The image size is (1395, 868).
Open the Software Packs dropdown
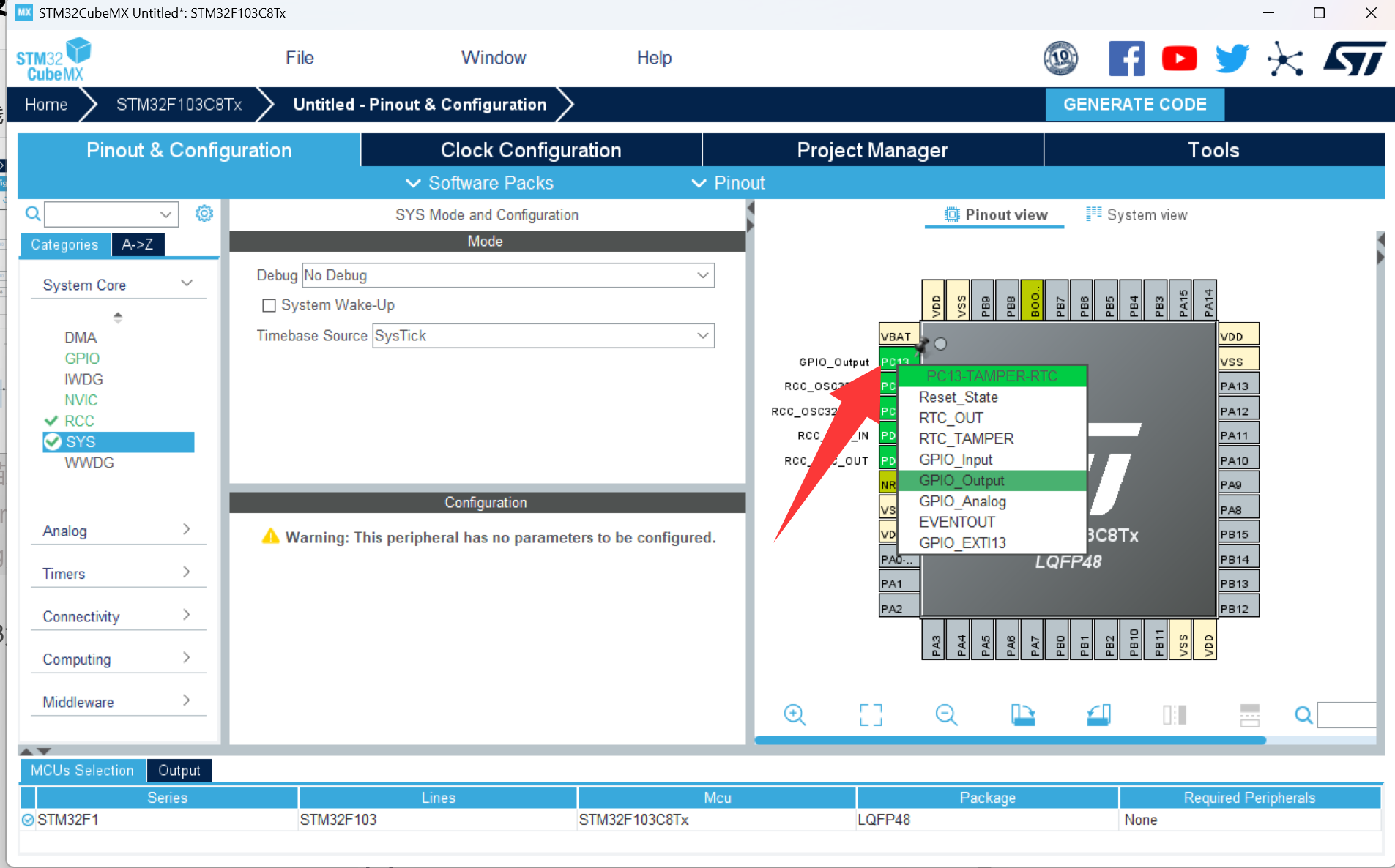[480, 183]
